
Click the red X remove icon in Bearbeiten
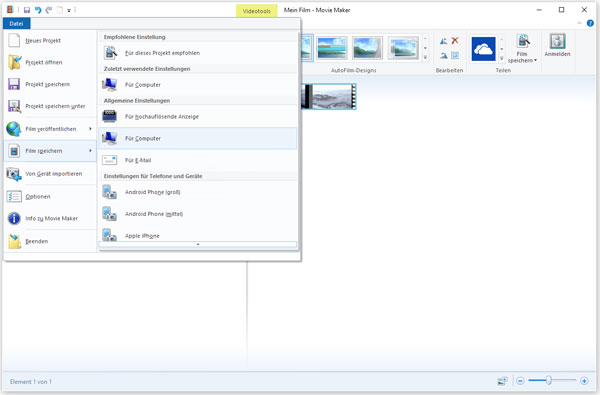455,41
